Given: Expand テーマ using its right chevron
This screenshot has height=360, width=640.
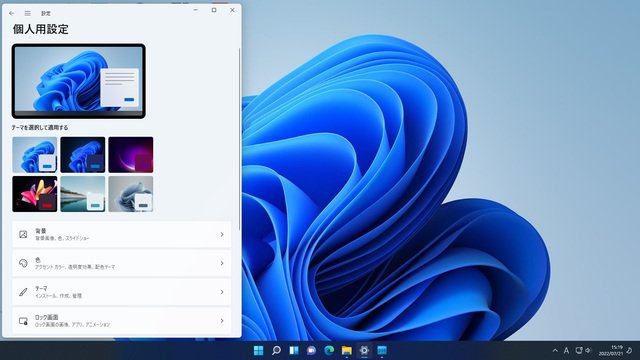Looking at the screenshot, I should (x=222, y=292).
